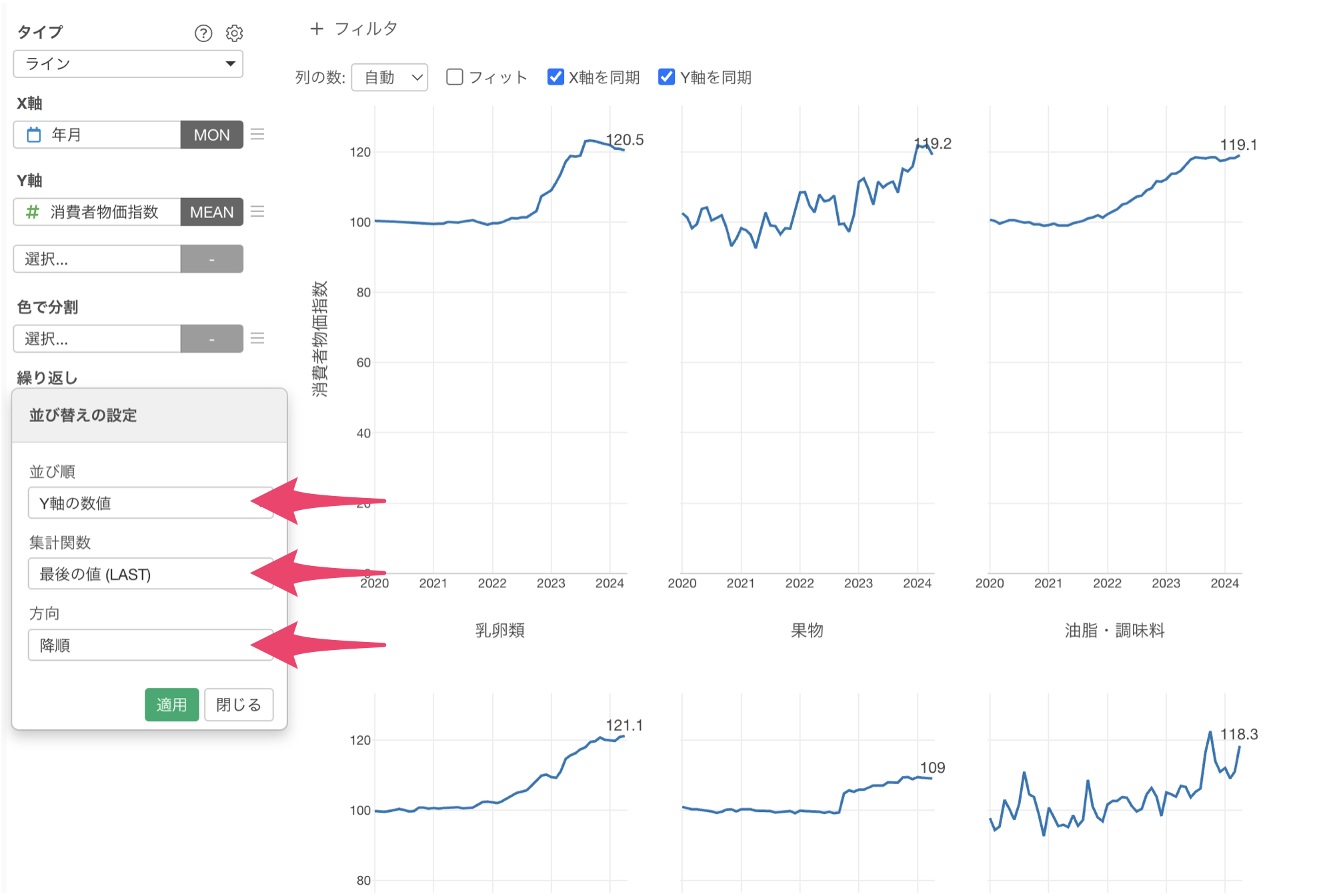Open the タイプ dropdown showing ライン
1343x896 pixels.
[x=128, y=64]
